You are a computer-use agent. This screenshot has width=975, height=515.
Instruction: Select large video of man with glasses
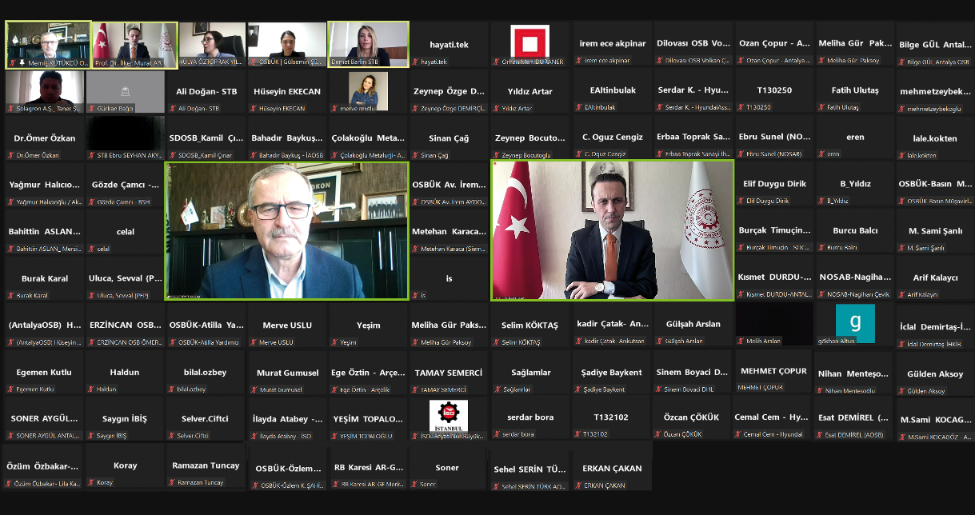(x=287, y=231)
